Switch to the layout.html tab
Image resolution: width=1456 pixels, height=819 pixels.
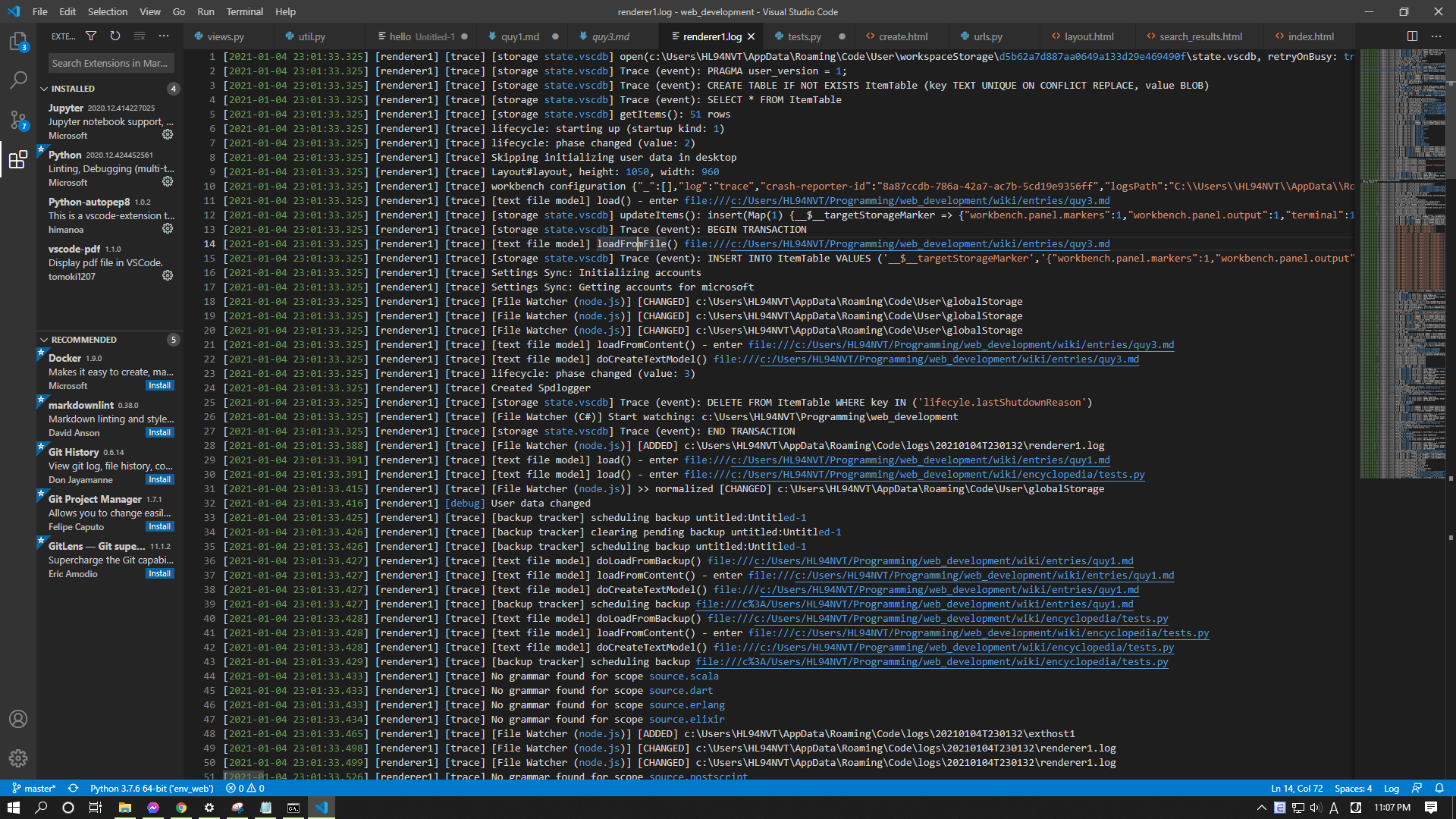(1088, 36)
